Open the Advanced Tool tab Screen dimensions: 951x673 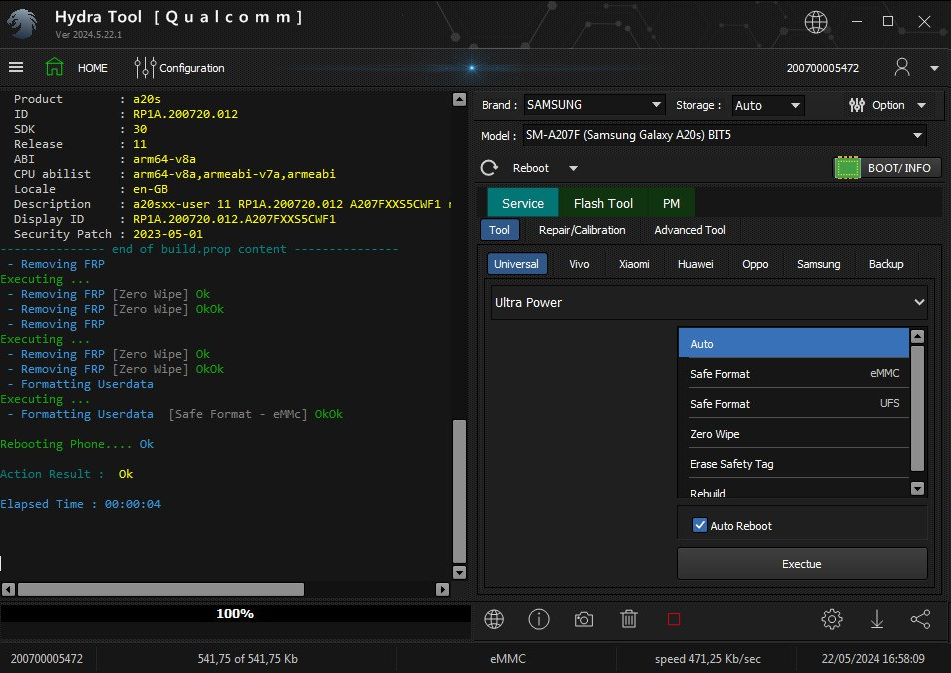[x=690, y=230]
